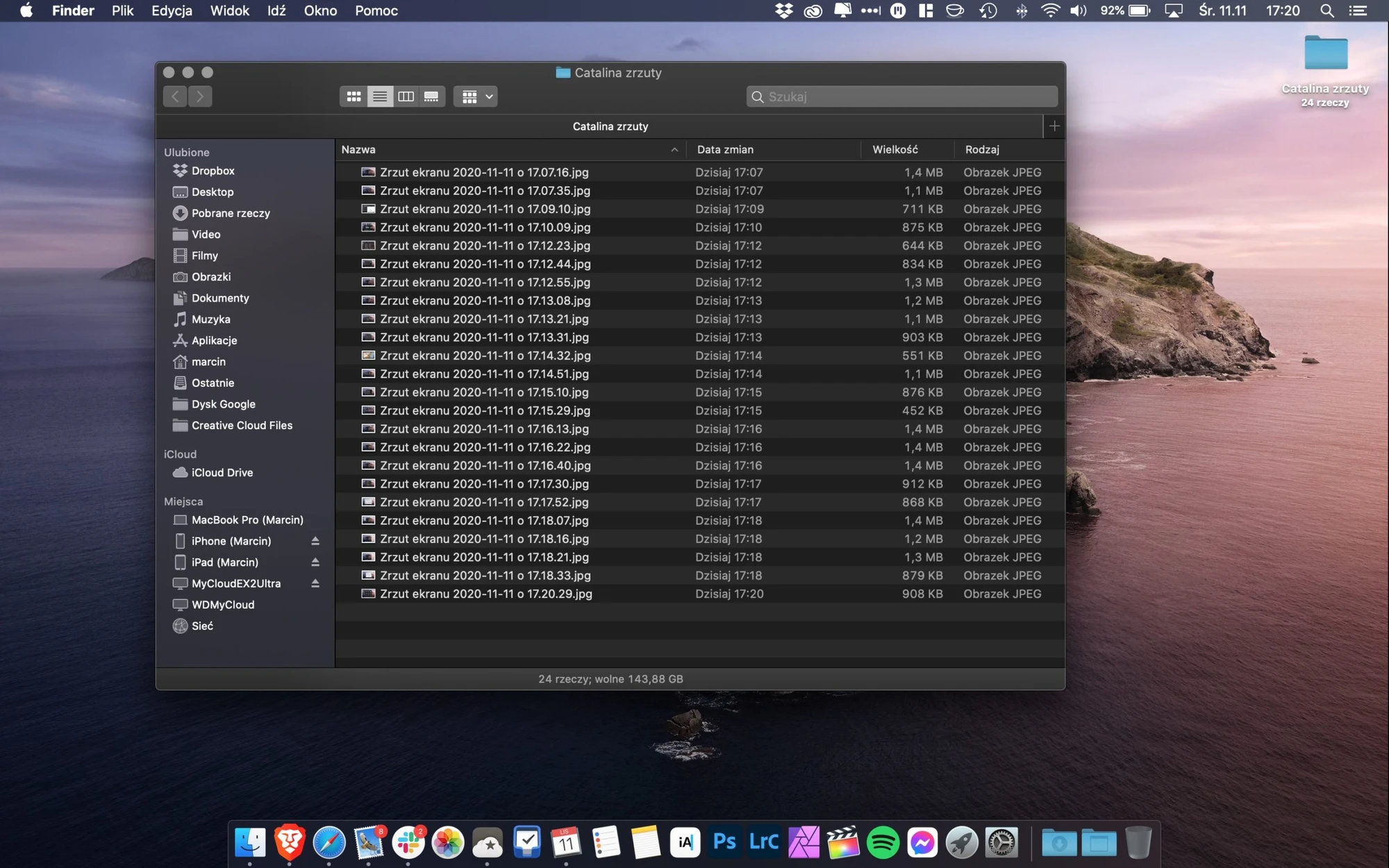This screenshot has height=868, width=1389.
Task: Go forward with the right arrow button
Action: (200, 97)
